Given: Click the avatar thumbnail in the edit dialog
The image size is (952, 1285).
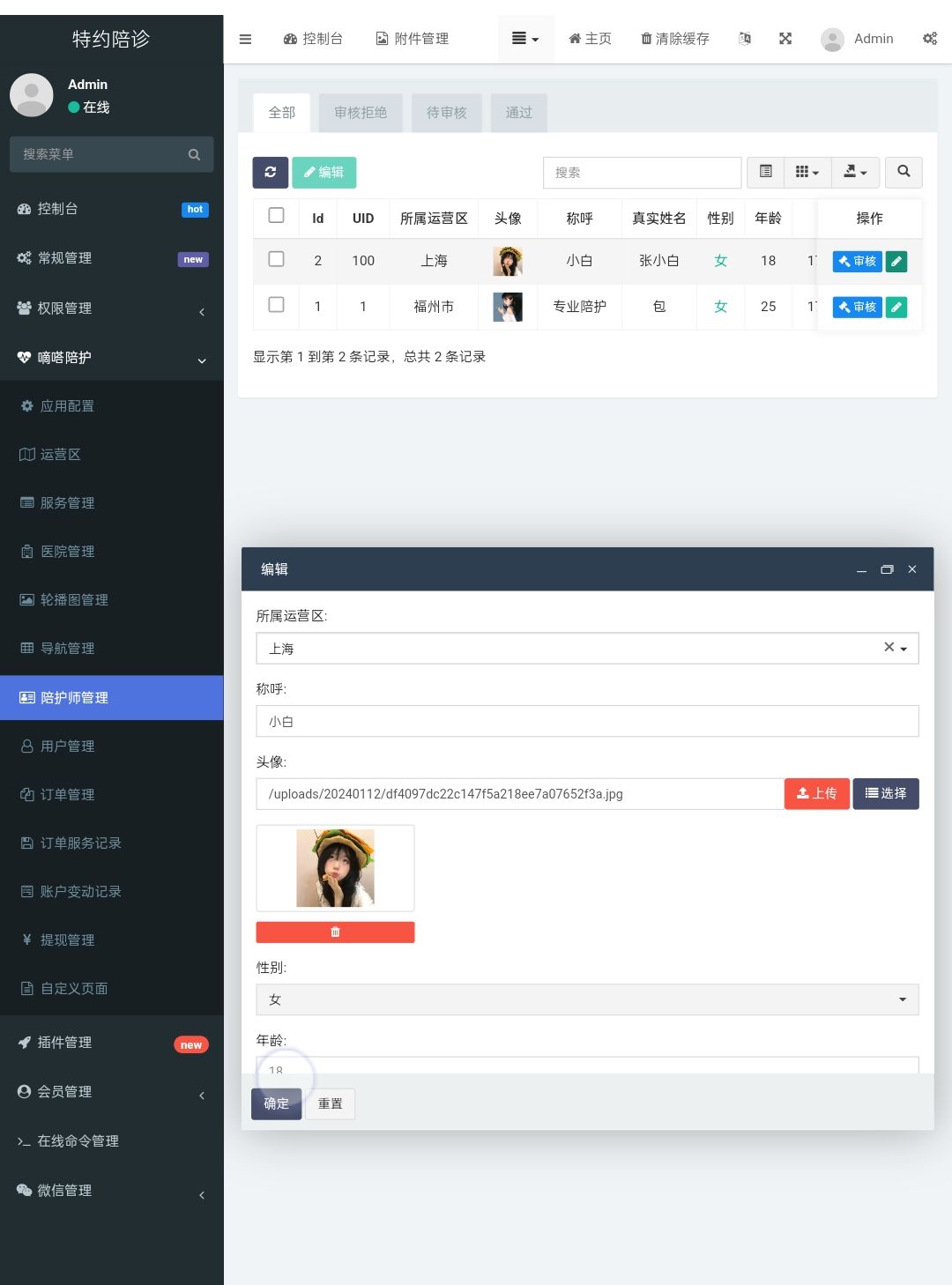Looking at the screenshot, I should [x=335, y=867].
